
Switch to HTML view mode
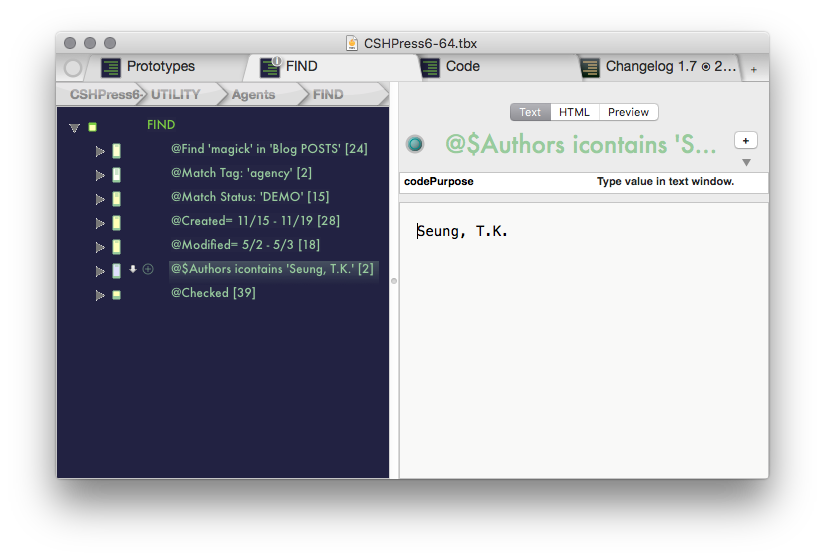[x=574, y=112]
